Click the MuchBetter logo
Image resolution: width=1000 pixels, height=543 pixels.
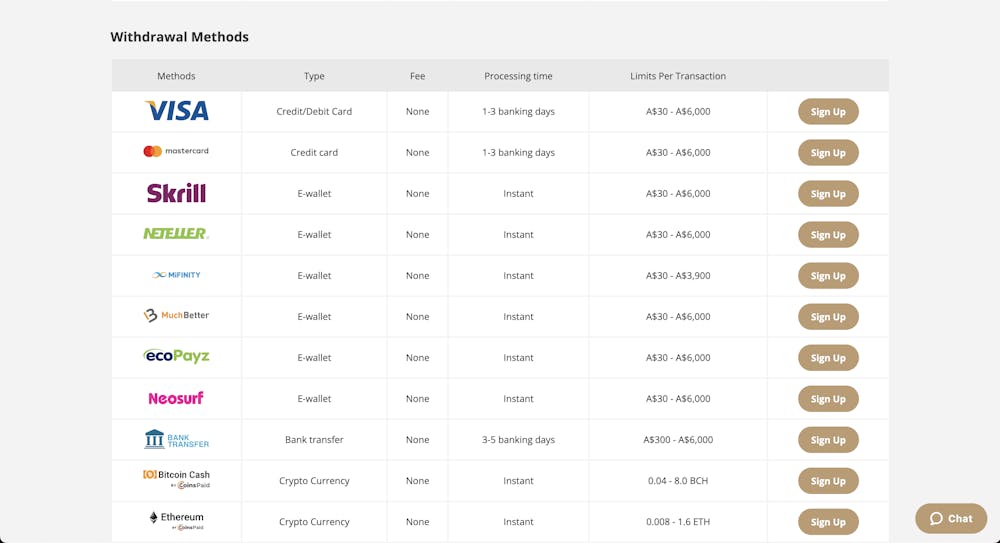click(x=176, y=315)
